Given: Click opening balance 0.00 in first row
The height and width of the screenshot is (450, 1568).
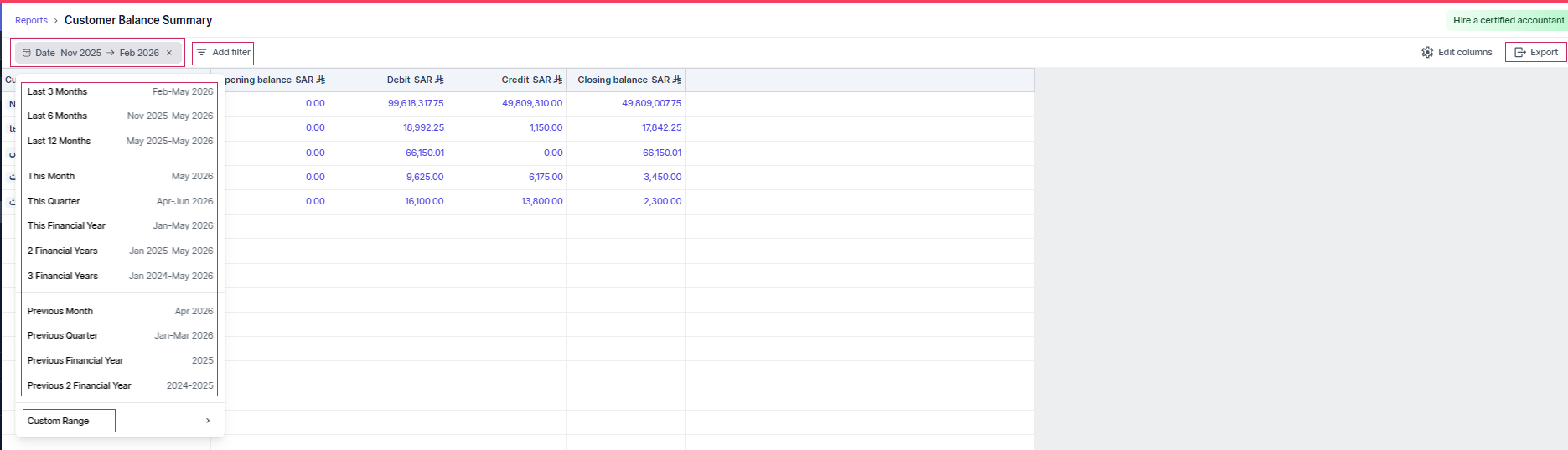Looking at the screenshot, I should click(x=315, y=103).
